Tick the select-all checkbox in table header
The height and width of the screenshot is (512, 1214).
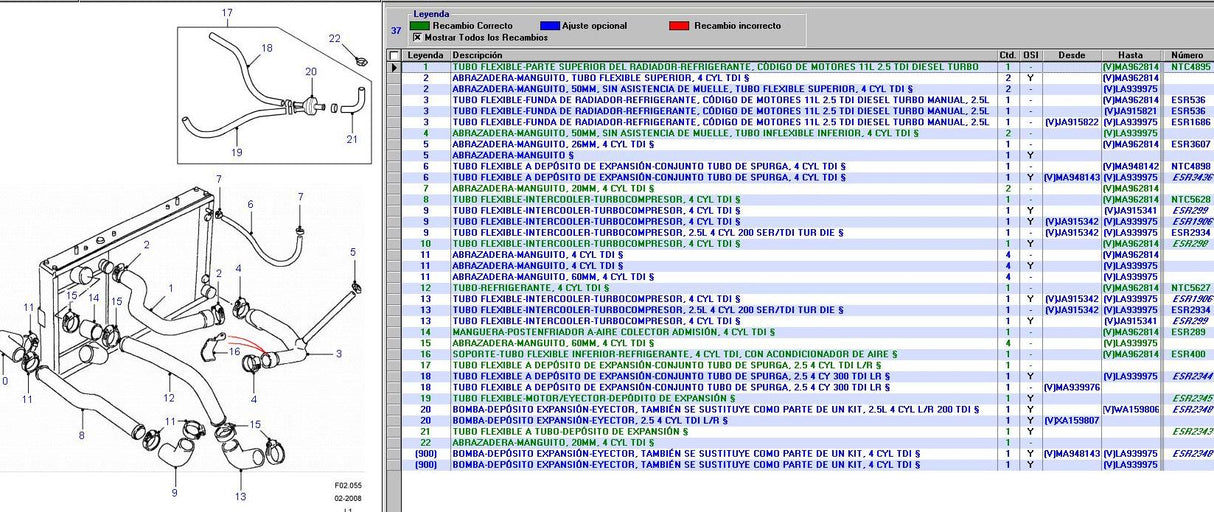click(x=394, y=56)
